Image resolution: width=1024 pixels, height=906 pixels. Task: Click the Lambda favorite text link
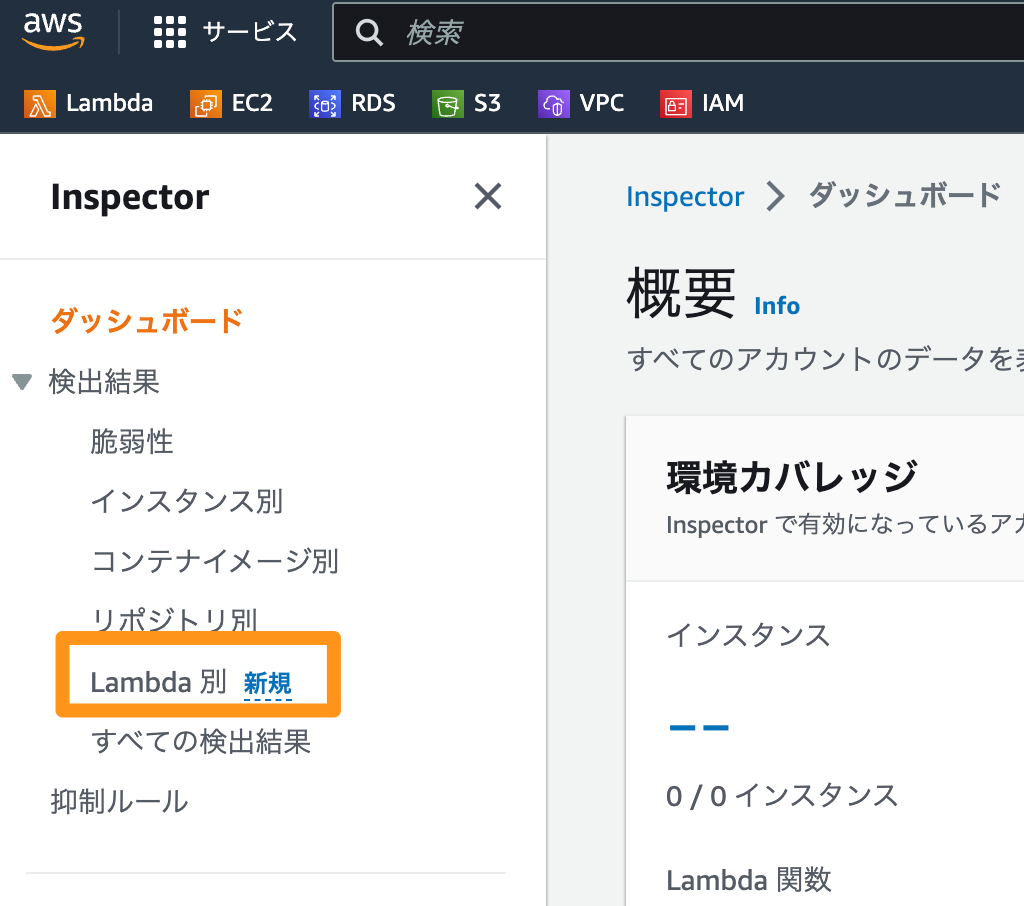(x=110, y=103)
